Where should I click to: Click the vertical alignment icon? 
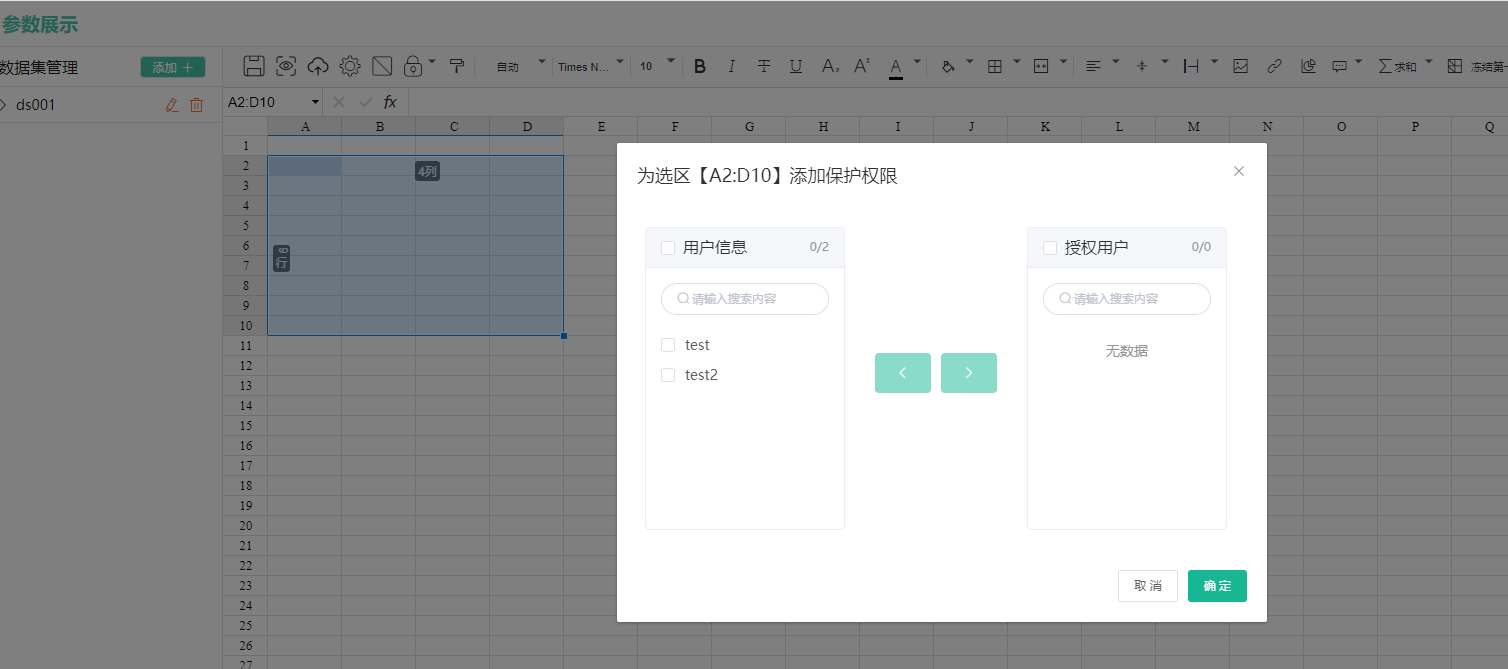click(1142, 66)
